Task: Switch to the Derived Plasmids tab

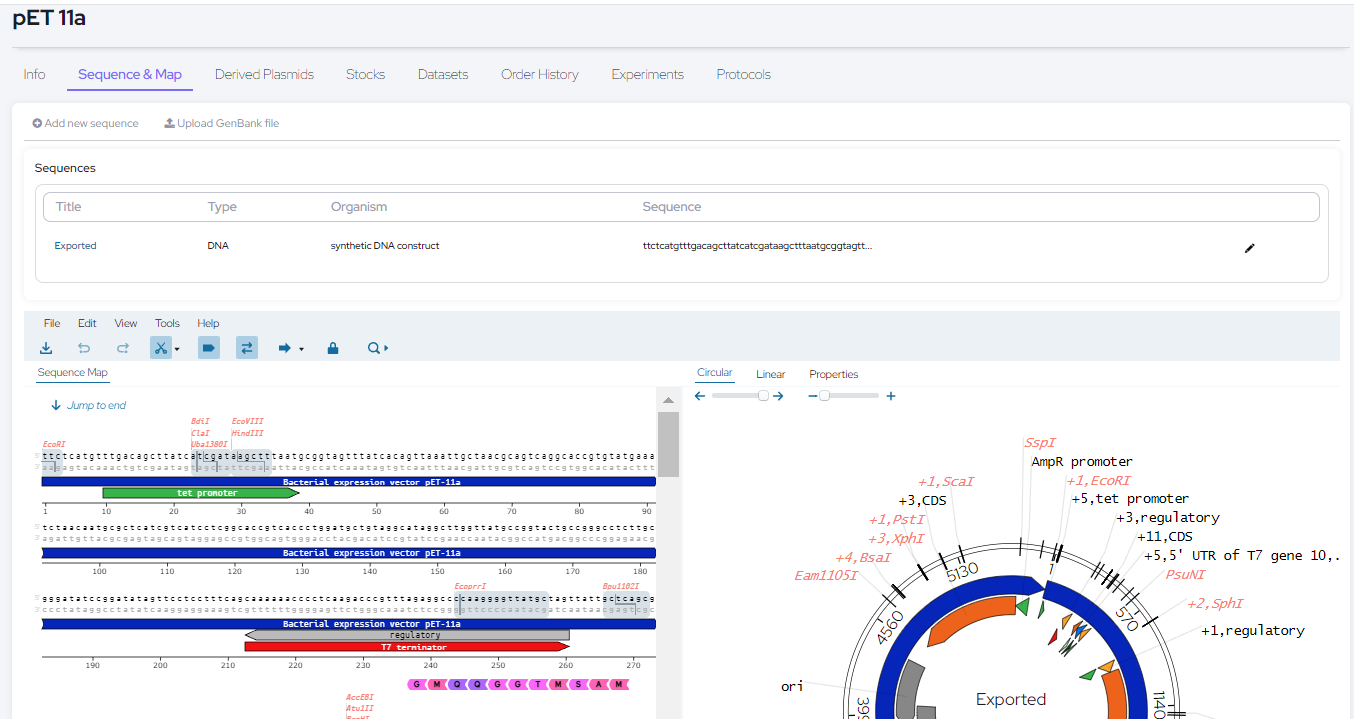Action: point(264,75)
